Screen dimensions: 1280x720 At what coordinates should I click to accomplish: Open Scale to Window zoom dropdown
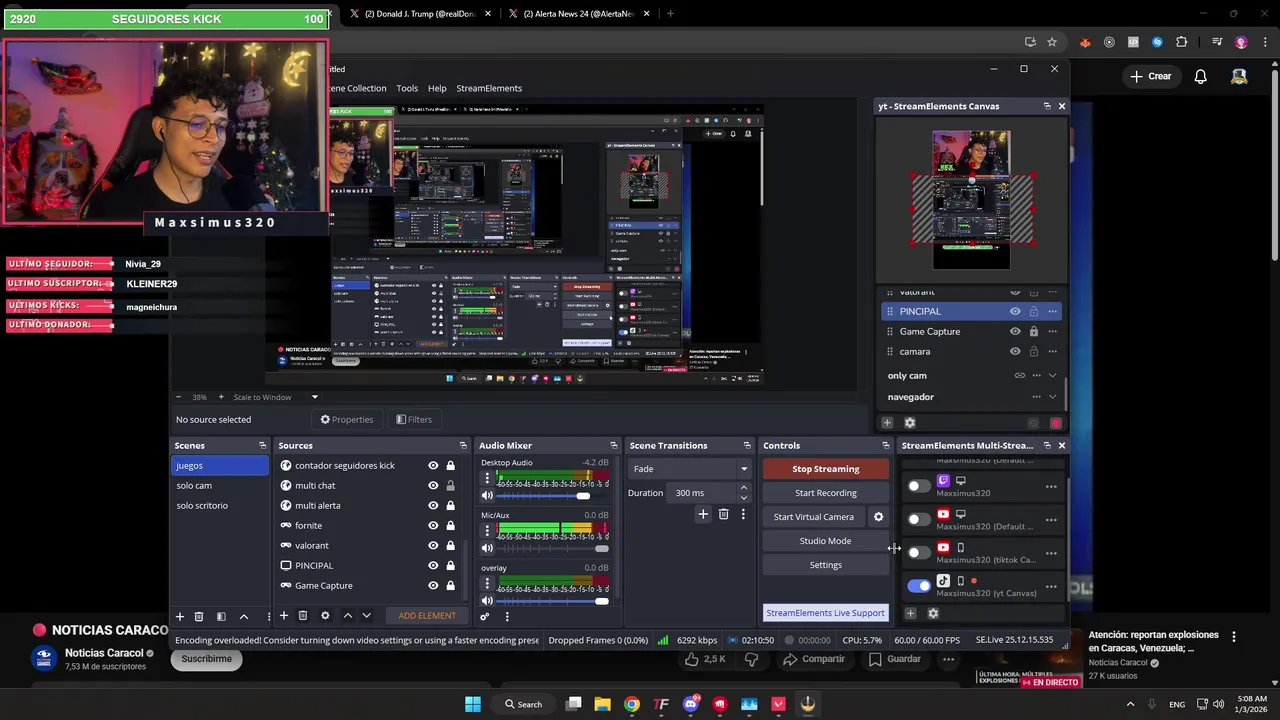point(276,397)
